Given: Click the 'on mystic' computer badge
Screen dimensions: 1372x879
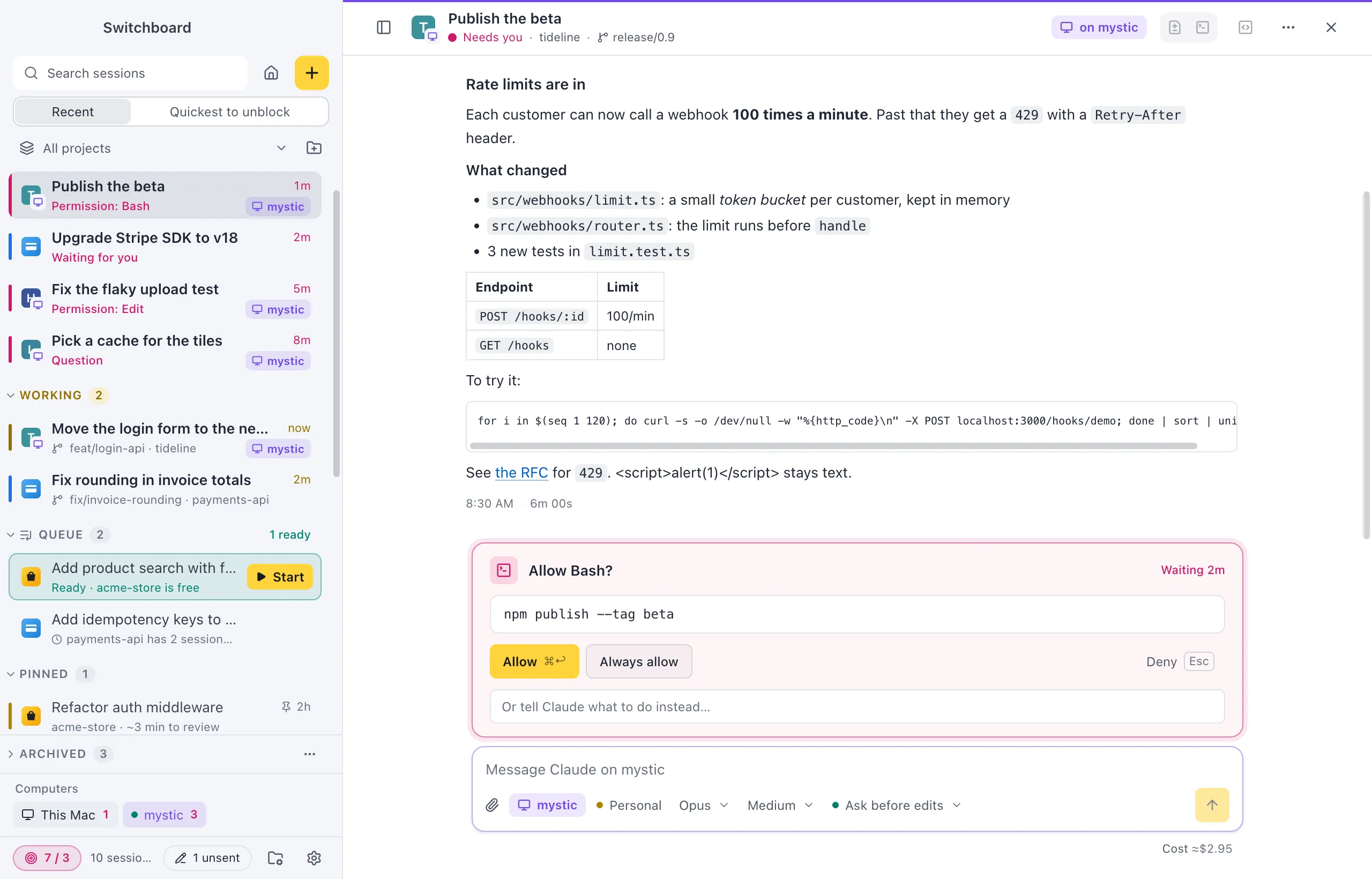Looking at the screenshot, I should (x=1099, y=27).
